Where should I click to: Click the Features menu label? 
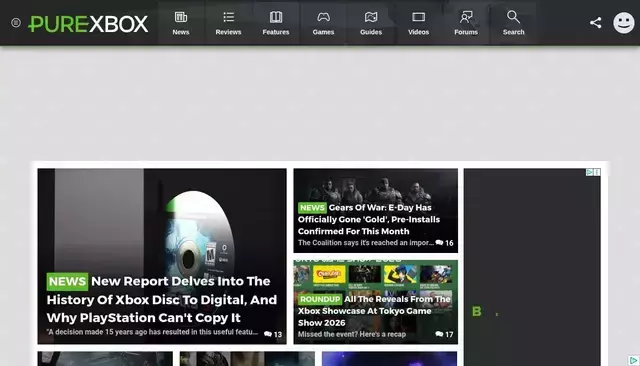(276, 32)
